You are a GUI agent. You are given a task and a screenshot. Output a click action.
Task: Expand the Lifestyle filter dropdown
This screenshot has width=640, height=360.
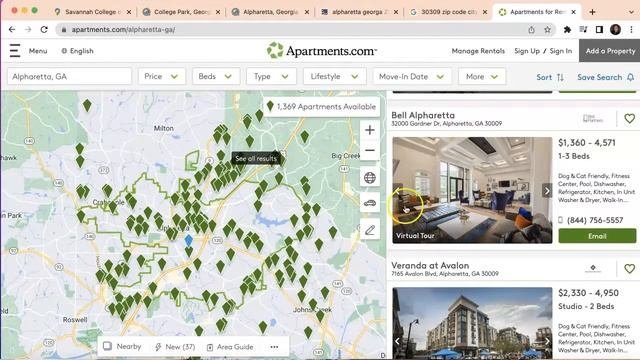tap(335, 76)
